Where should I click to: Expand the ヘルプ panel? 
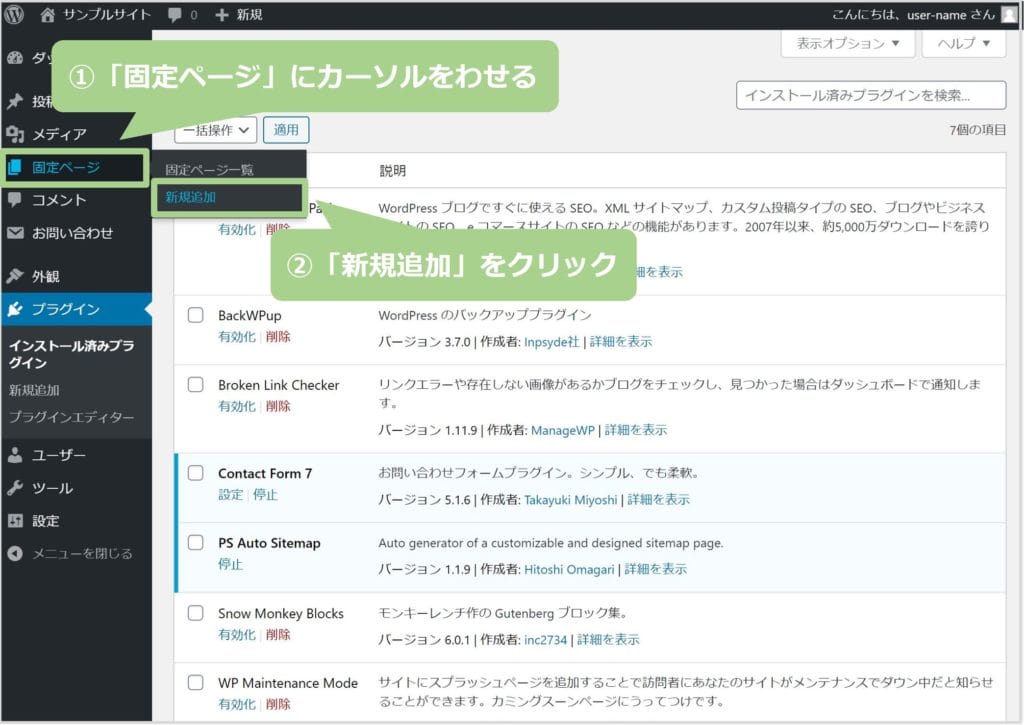click(964, 43)
